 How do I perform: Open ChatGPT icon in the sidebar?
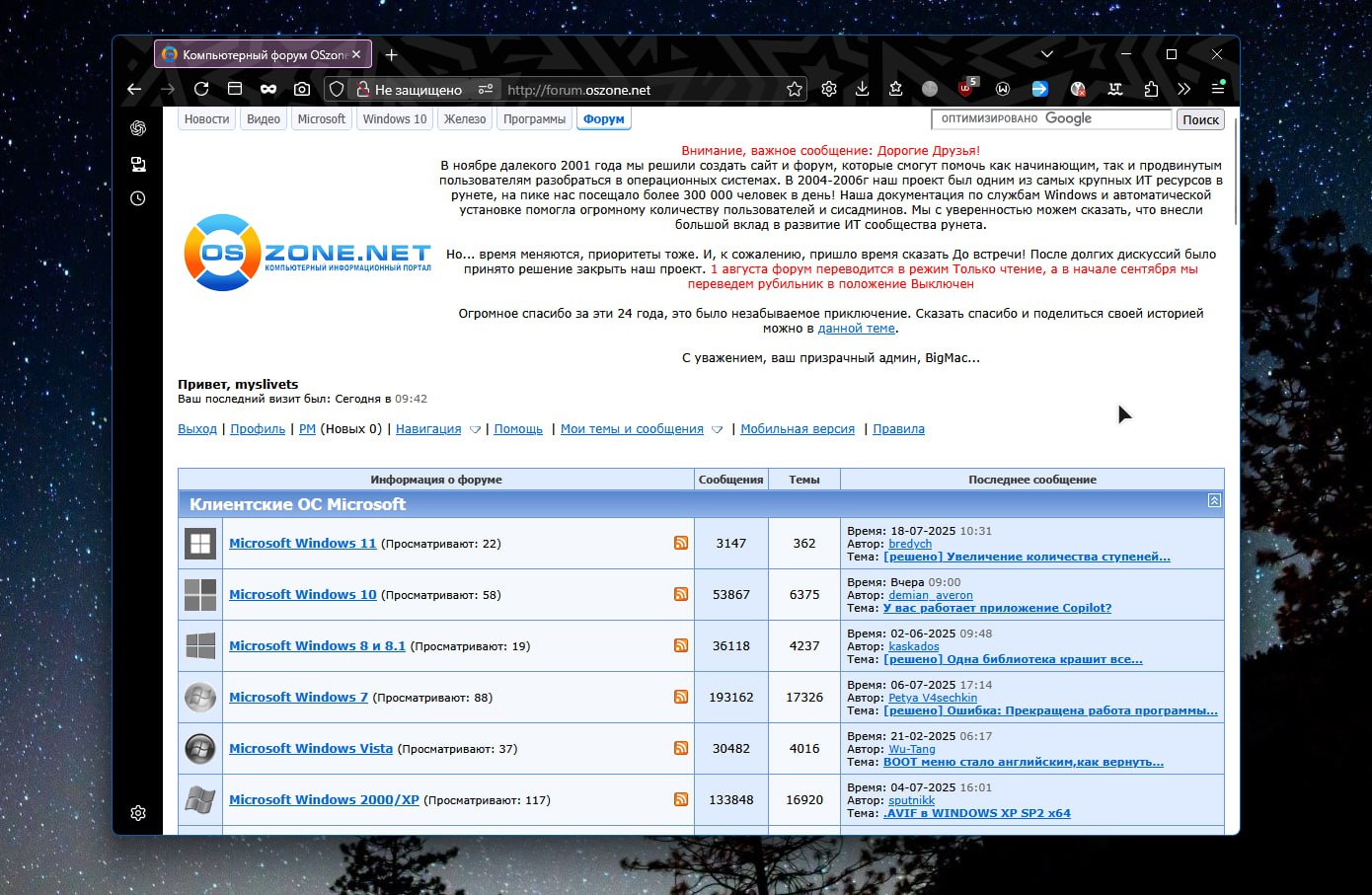(138, 128)
